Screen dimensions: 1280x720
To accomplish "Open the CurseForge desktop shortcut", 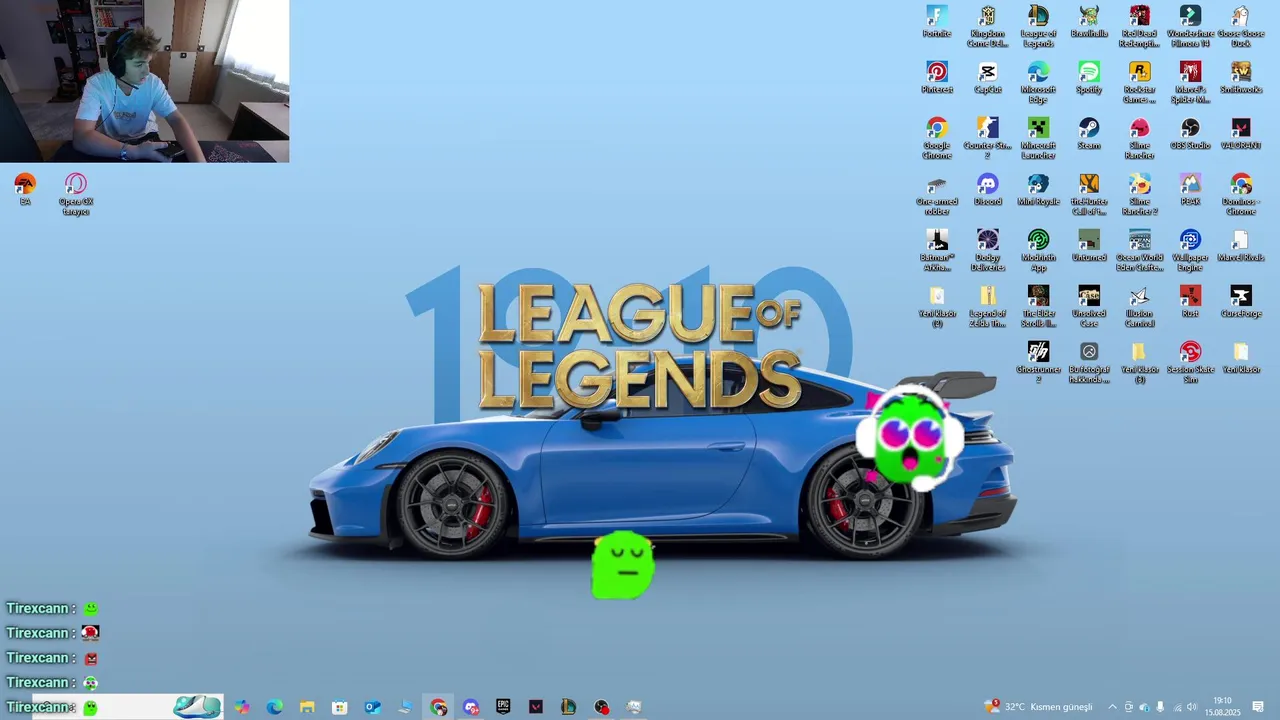I will tap(1241, 302).
